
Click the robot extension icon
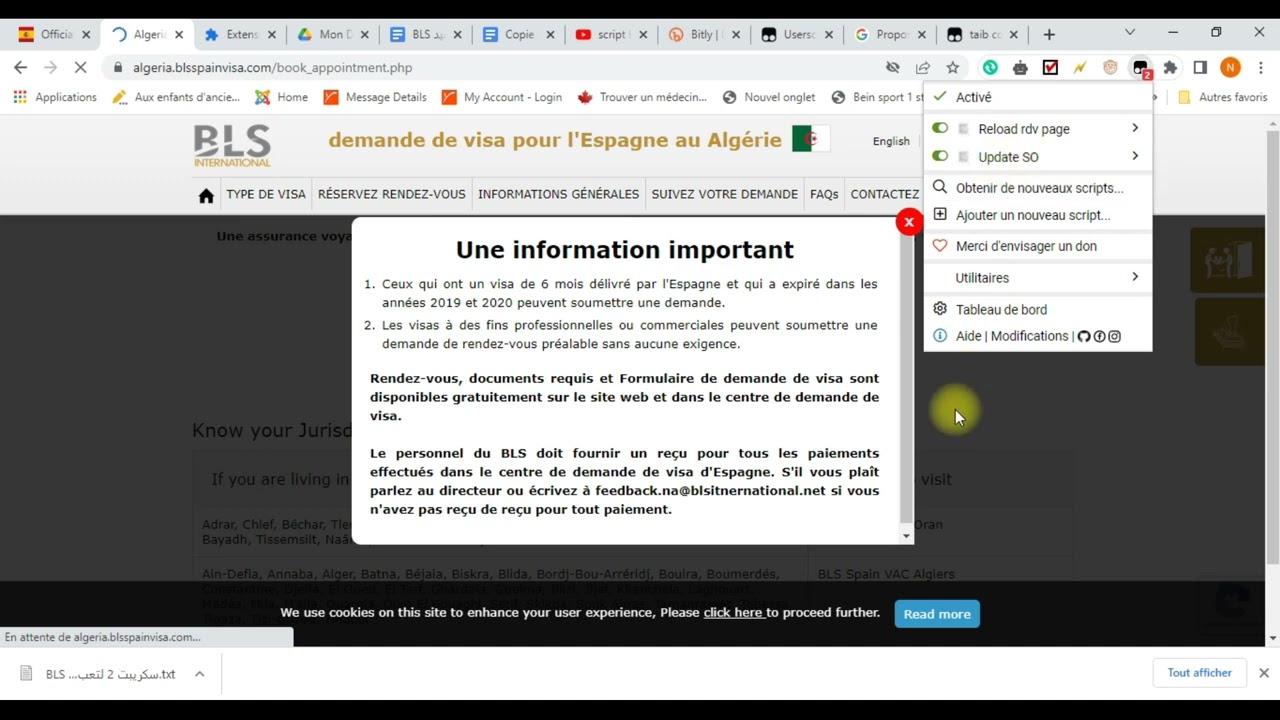[1020, 68]
